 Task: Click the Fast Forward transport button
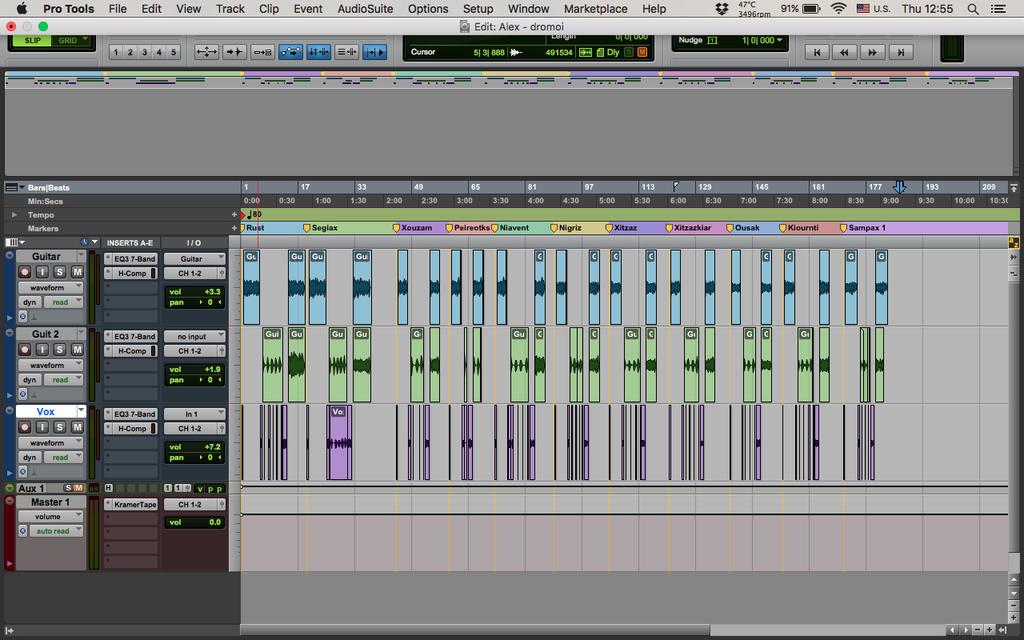872,52
